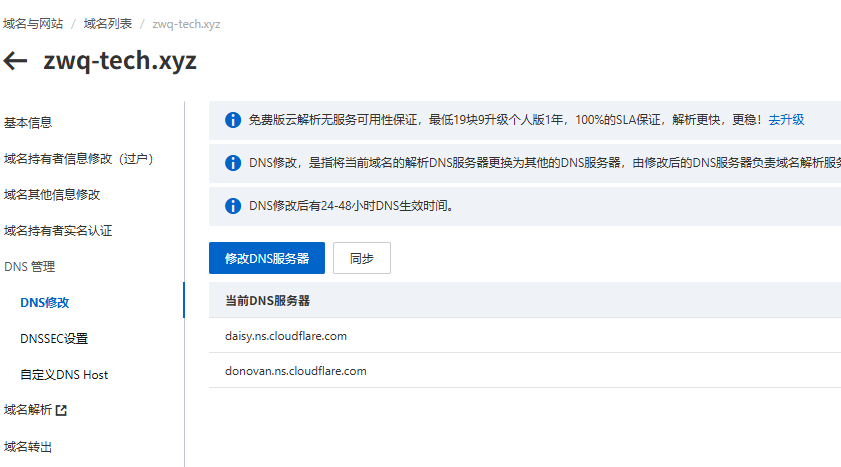
Task: Click the info icon beside the free version notice
Action: tap(233, 120)
